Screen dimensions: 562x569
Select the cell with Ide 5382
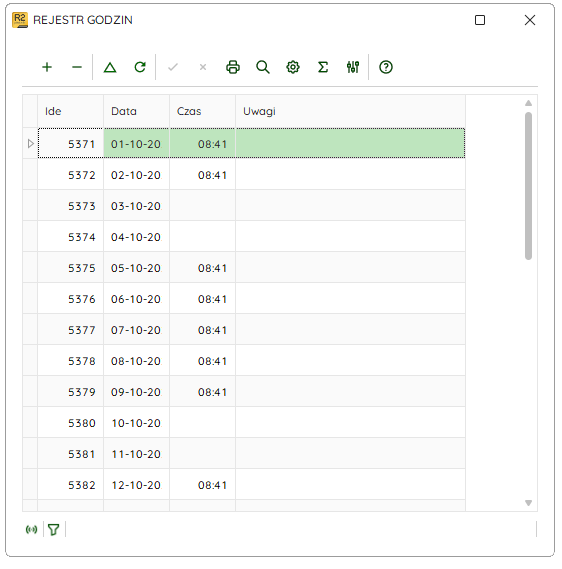[x=71, y=485]
